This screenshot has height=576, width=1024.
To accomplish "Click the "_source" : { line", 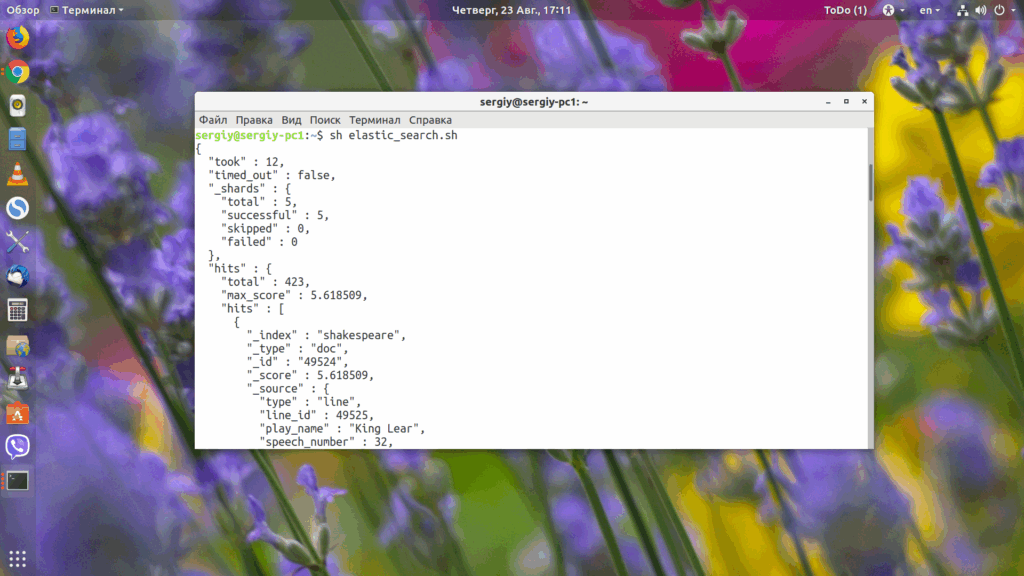I will 287,389.
